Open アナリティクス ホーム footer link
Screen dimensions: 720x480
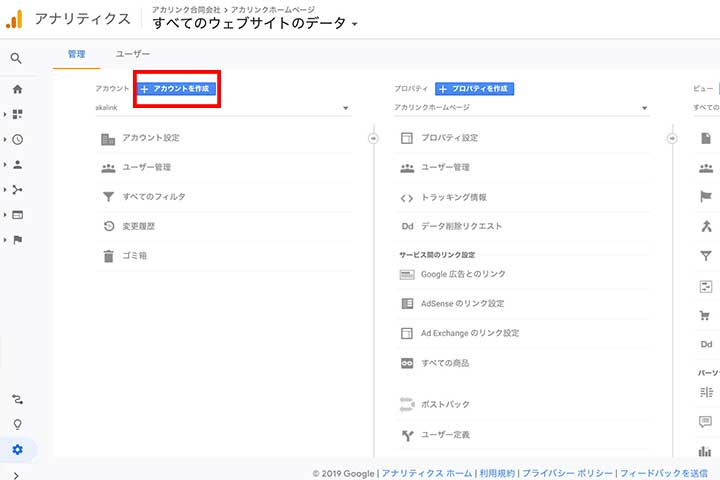(x=427, y=473)
